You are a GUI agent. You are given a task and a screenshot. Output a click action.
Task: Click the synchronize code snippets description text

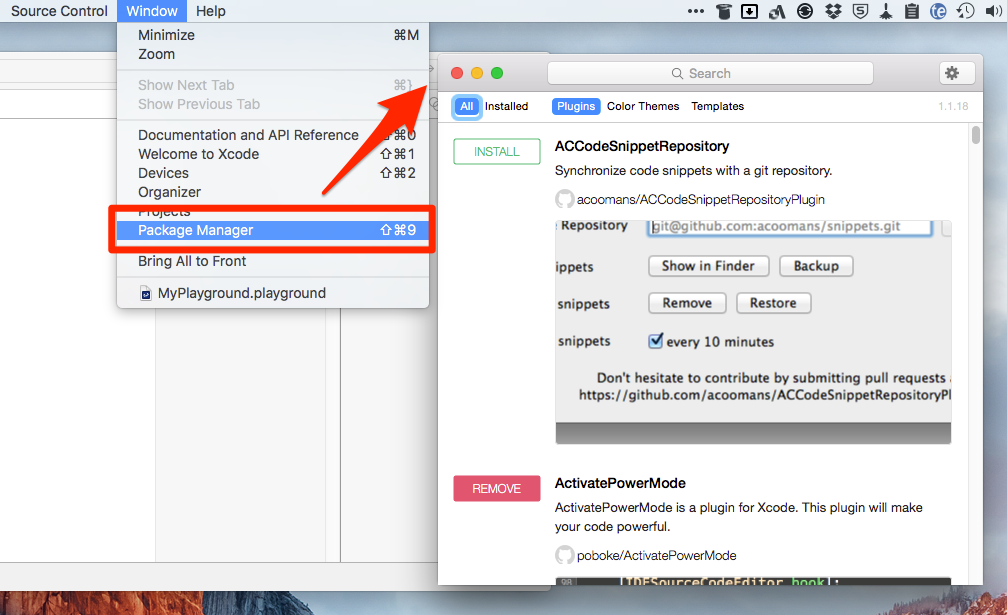(693, 171)
